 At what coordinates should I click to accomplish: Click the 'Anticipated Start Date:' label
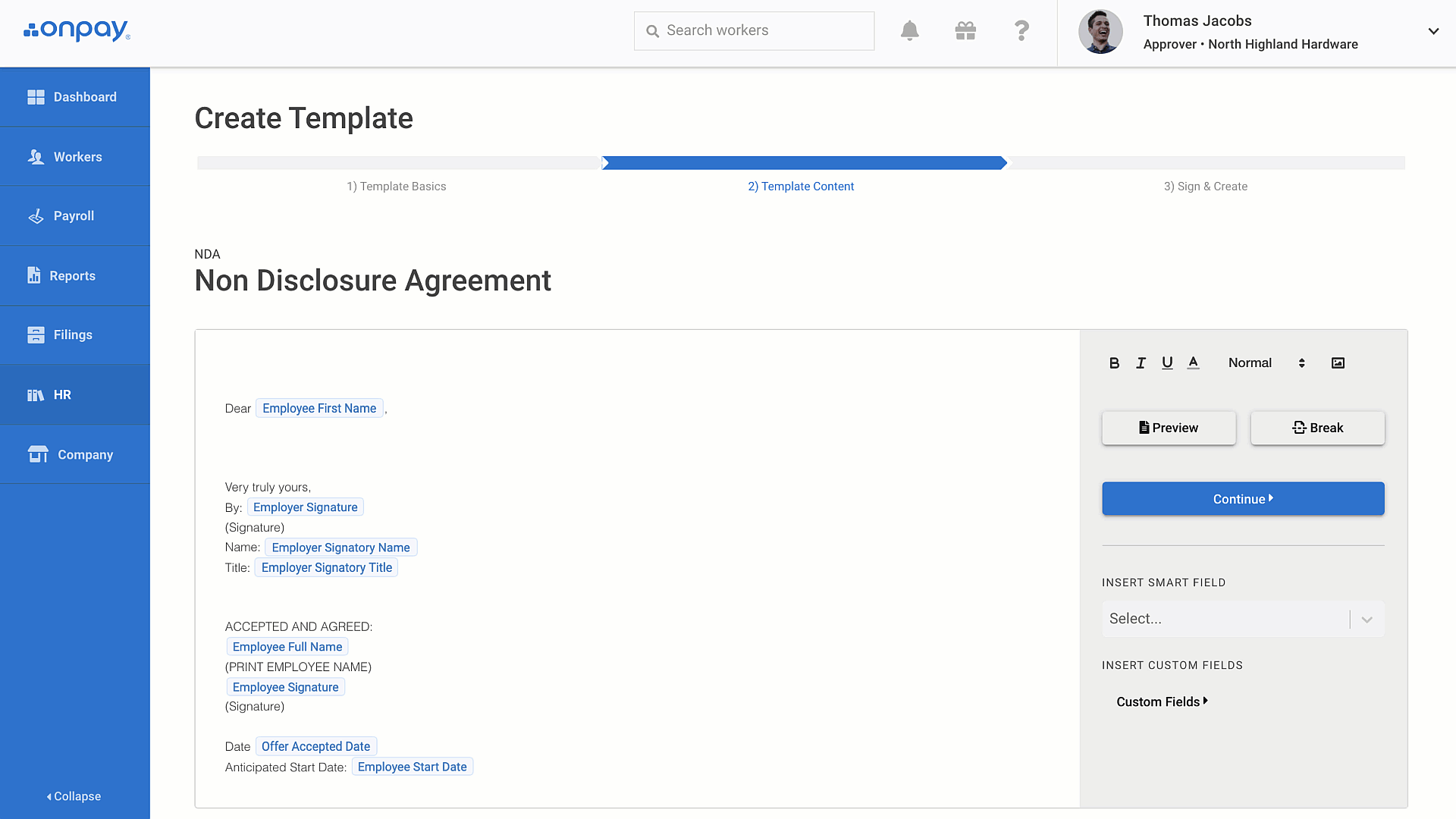click(x=286, y=767)
